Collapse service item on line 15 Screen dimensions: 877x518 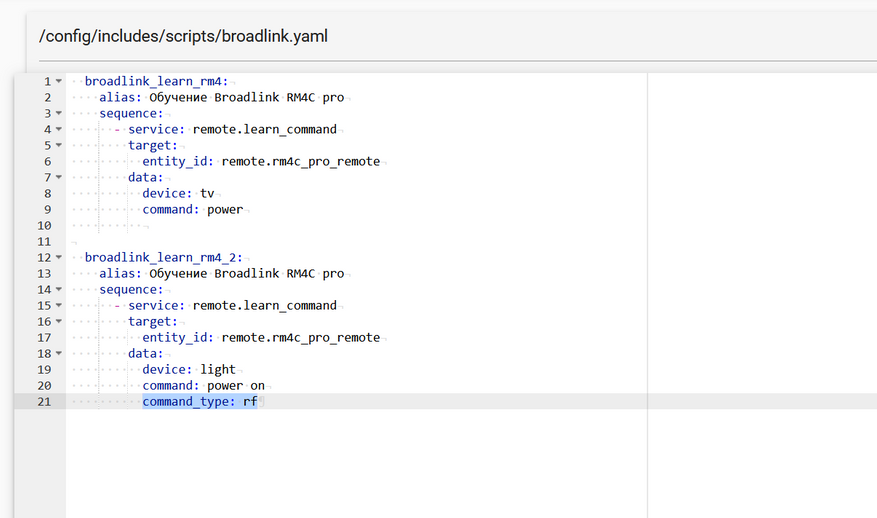pos(59,306)
